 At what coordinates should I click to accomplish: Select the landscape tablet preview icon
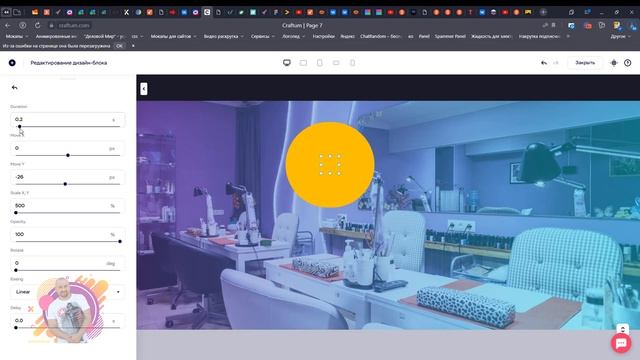[x=303, y=63]
